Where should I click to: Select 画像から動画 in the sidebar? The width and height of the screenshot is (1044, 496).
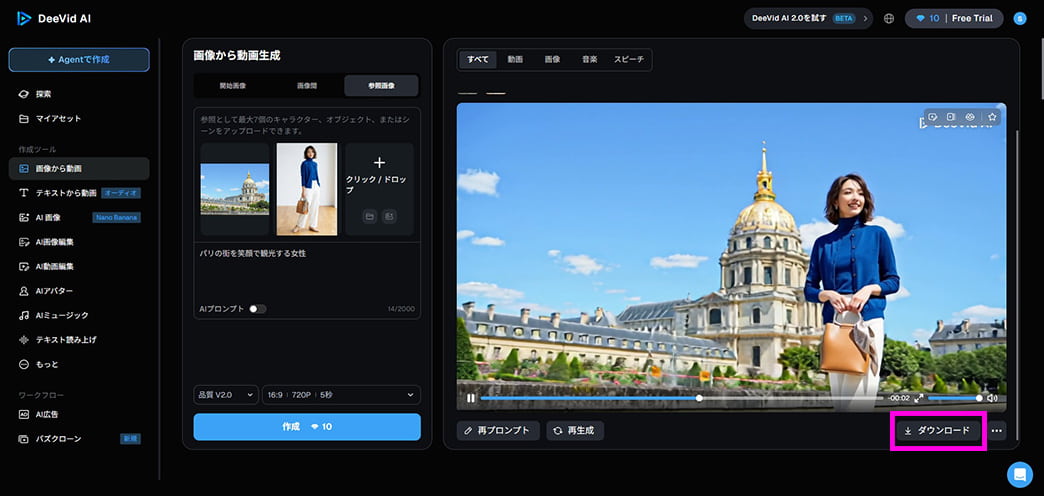click(79, 168)
